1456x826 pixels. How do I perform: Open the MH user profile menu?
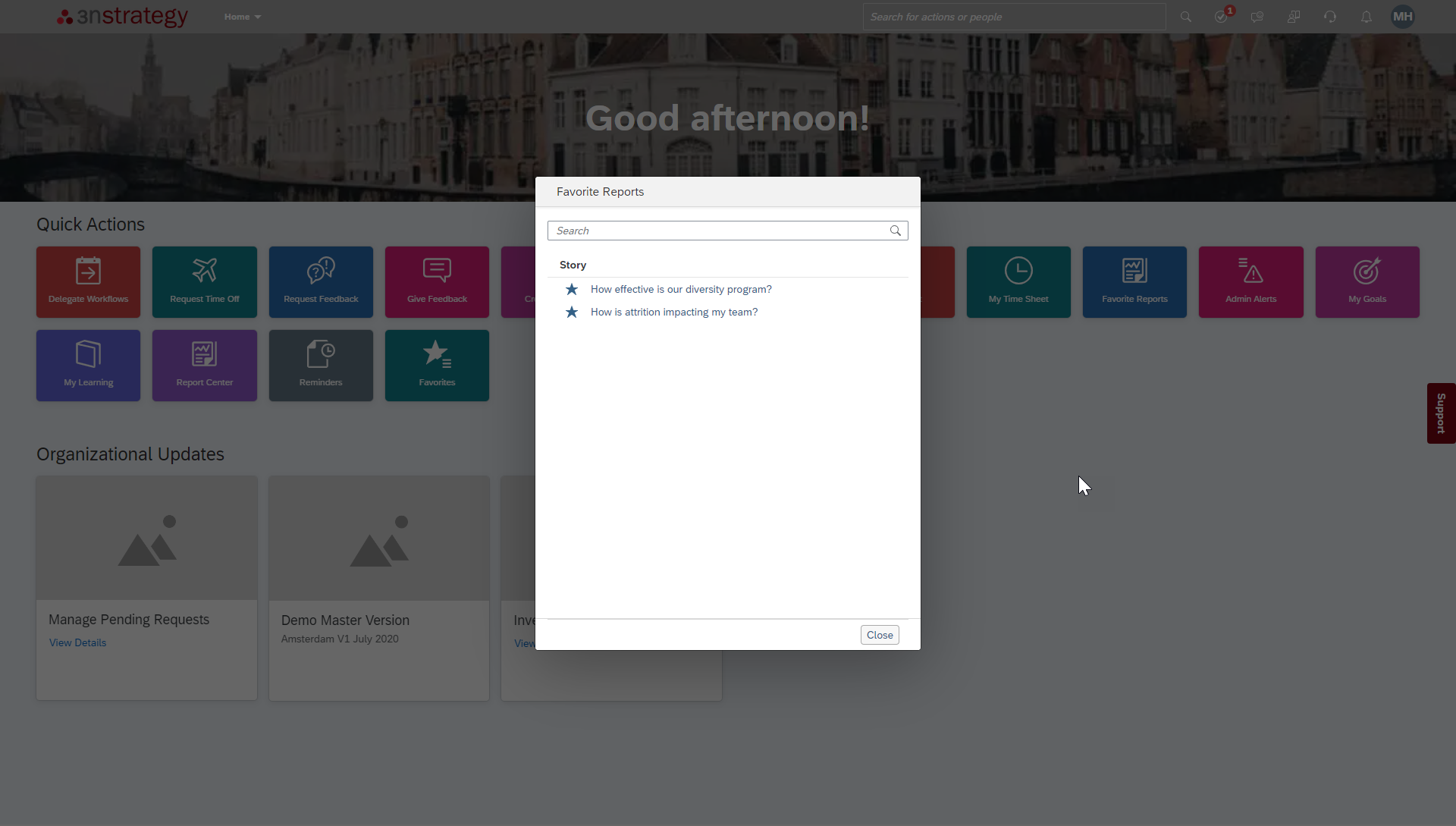pyautogui.click(x=1403, y=17)
